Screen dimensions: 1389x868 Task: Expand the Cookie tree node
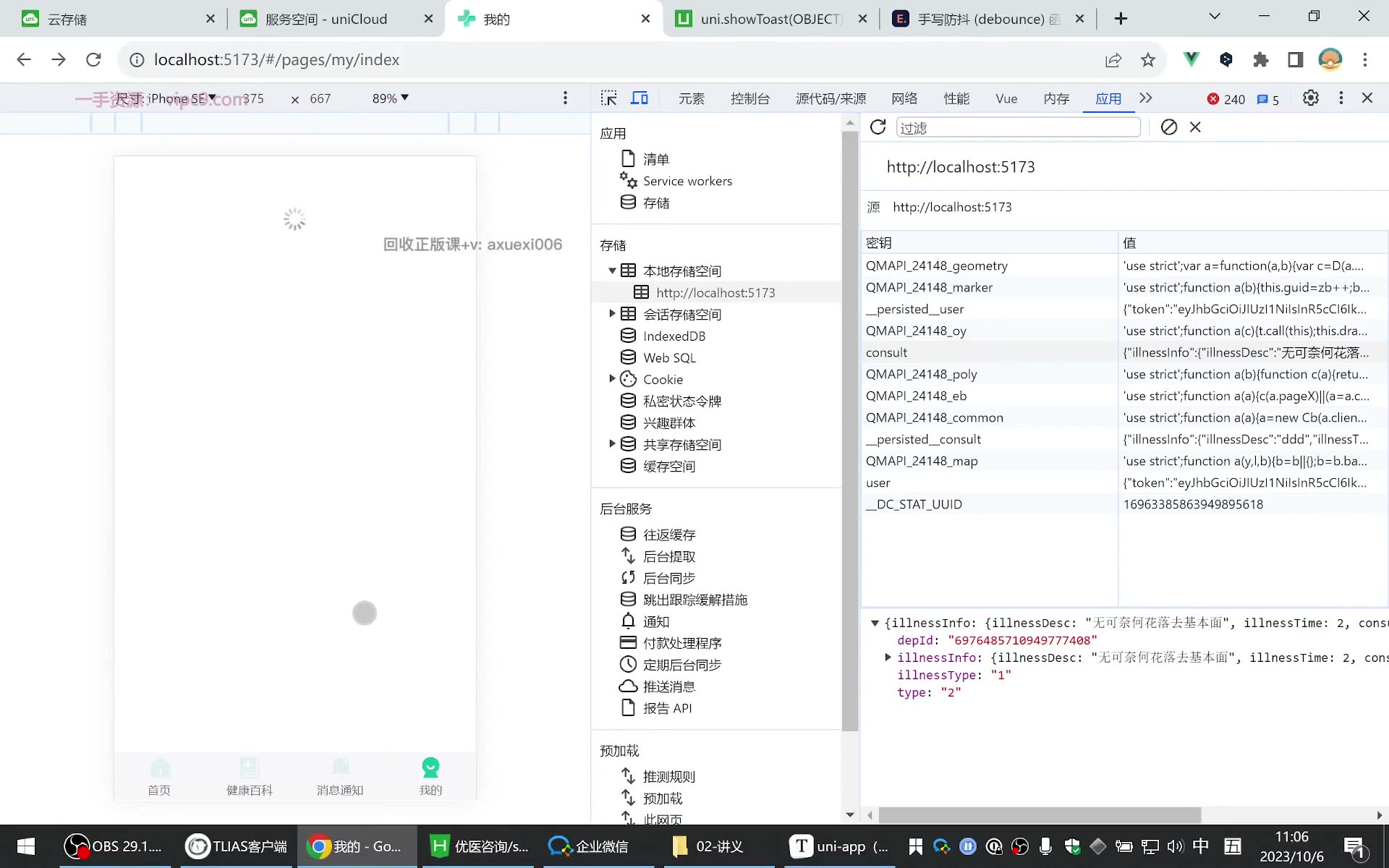click(612, 378)
